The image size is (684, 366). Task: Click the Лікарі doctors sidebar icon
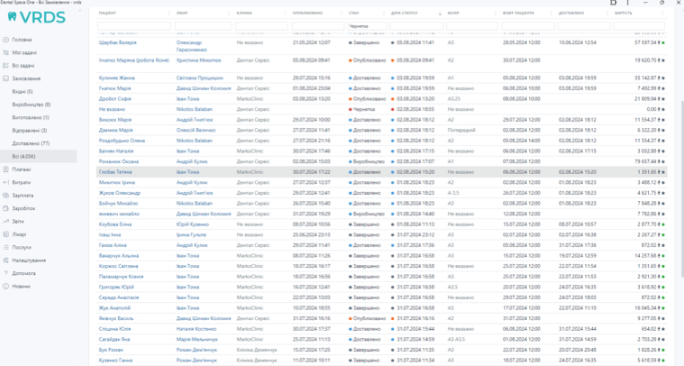point(6,234)
